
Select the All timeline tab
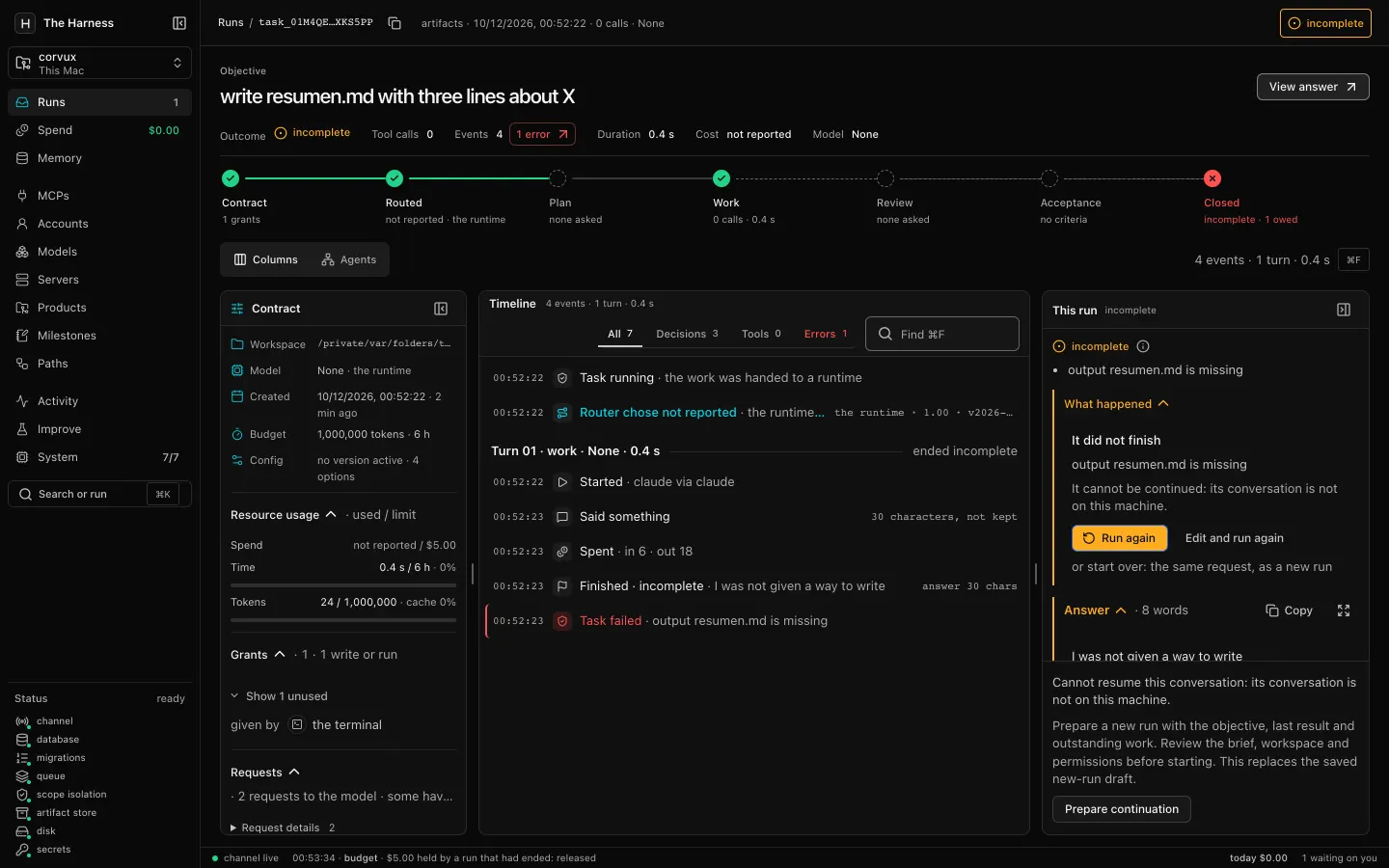(x=620, y=334)
